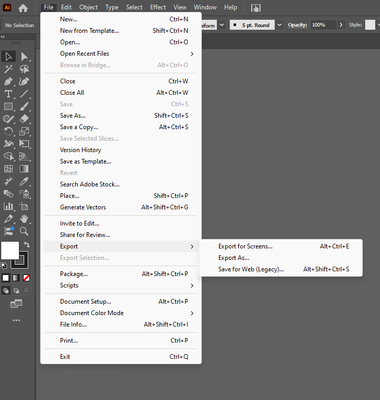Choose the Eyedropper tool

(24, 182)
